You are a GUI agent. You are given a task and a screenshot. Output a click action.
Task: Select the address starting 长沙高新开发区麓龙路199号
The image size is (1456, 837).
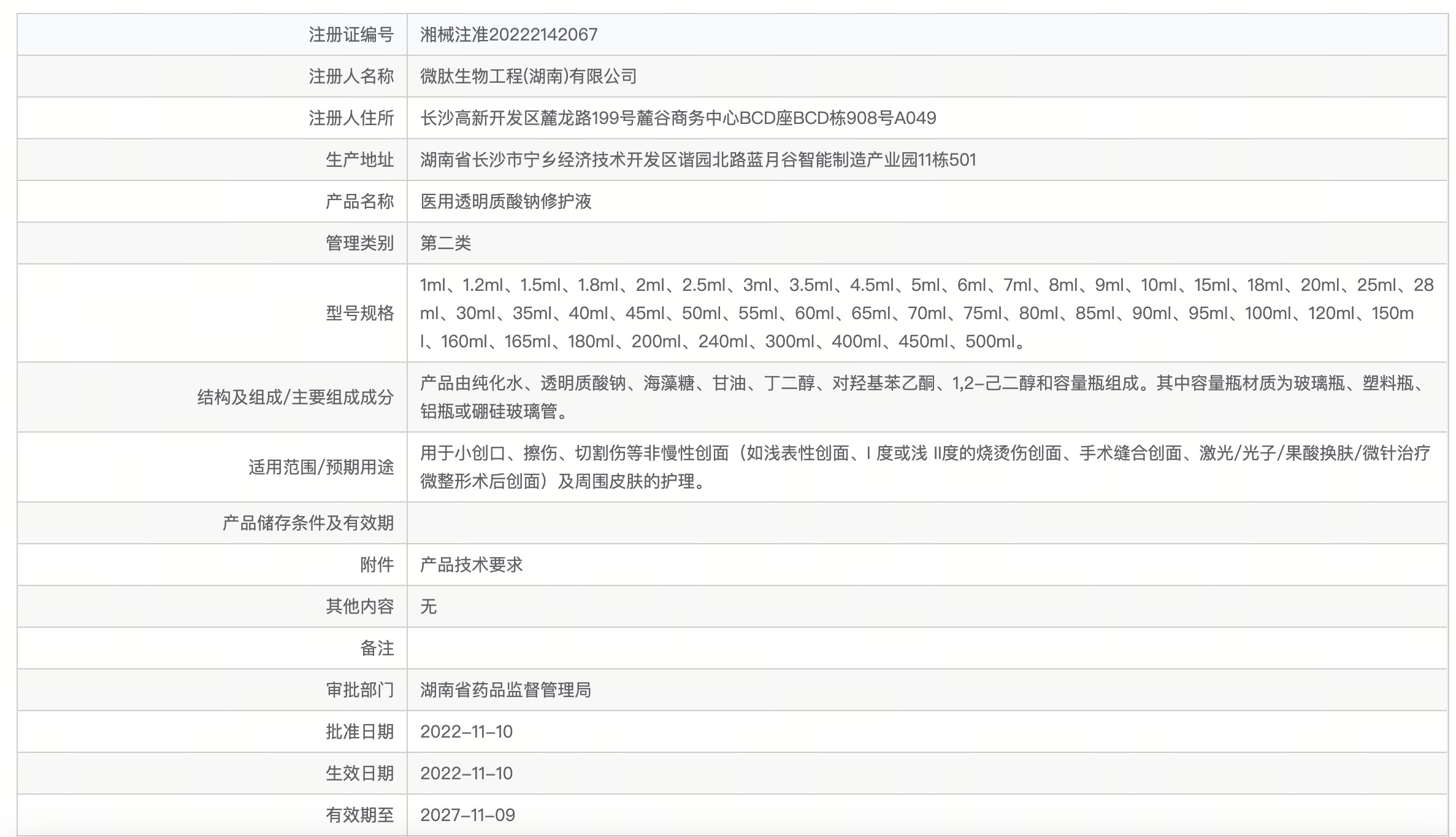[678, 118]
